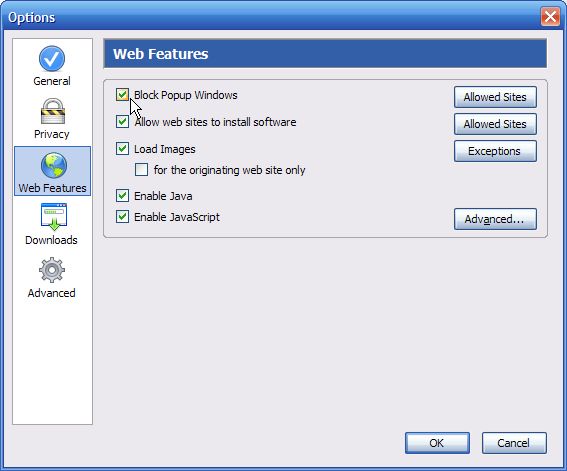This screenshot has width=567, height=471.
Task: Select the Privacy padlock icon
Action: click(53, 111)
